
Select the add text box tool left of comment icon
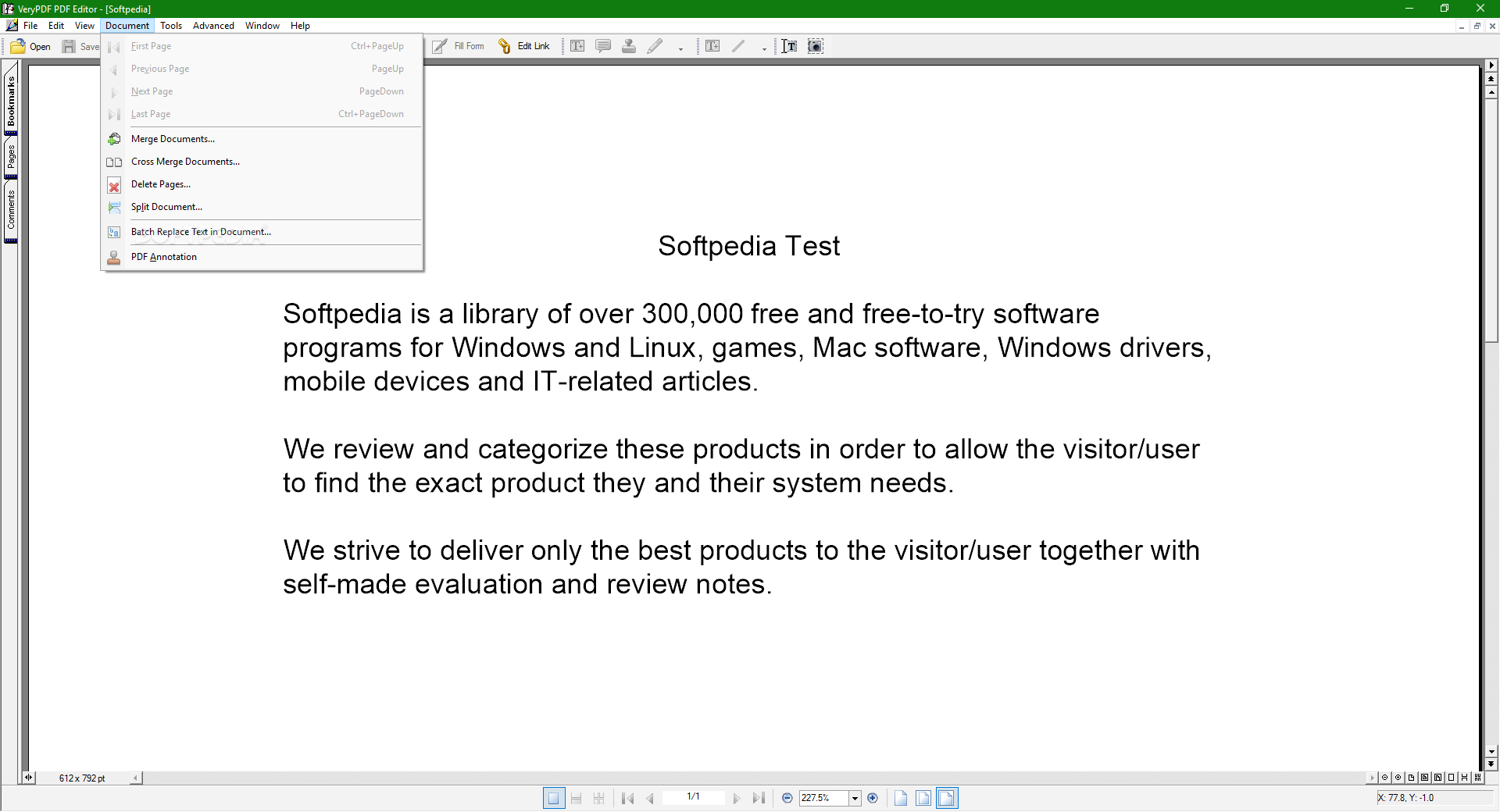[577, 47]
